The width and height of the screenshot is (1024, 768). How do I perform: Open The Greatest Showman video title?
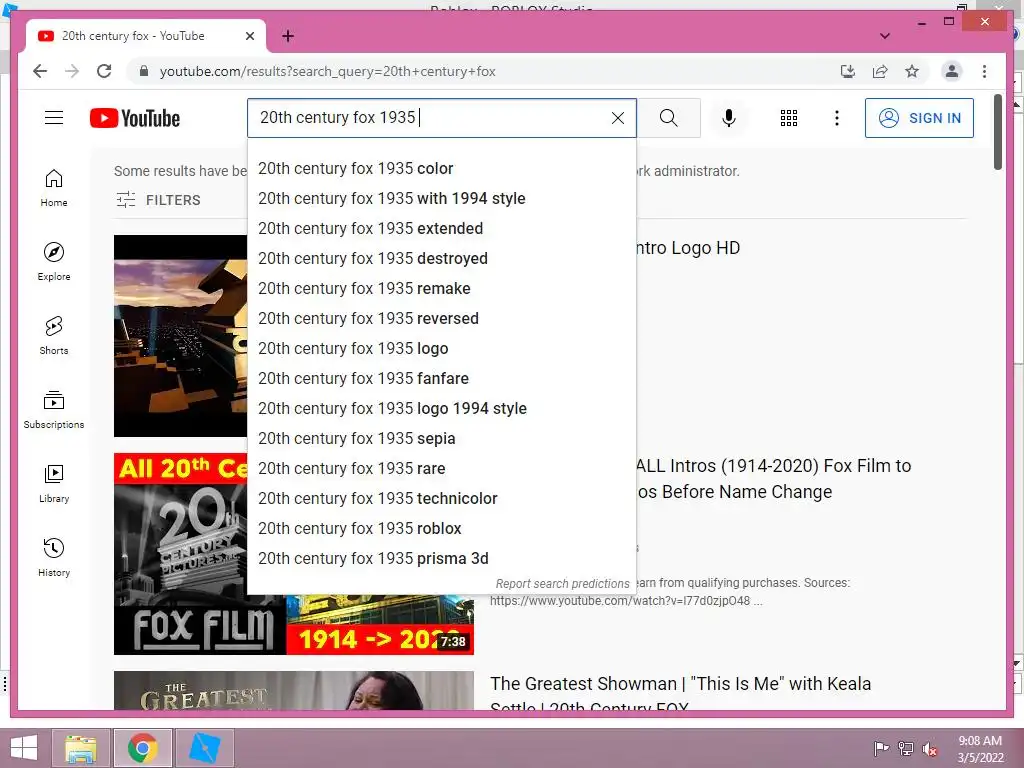pos(680,695)
